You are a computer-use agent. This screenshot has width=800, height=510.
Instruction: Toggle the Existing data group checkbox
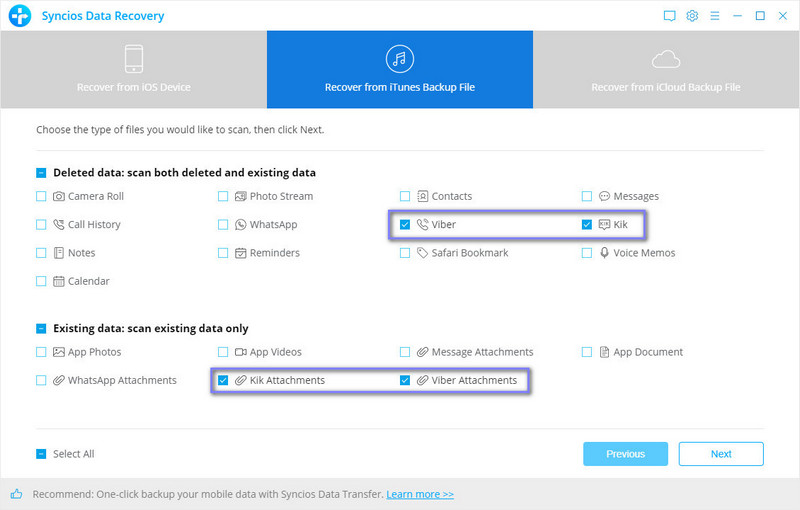(x=41, y=329)
